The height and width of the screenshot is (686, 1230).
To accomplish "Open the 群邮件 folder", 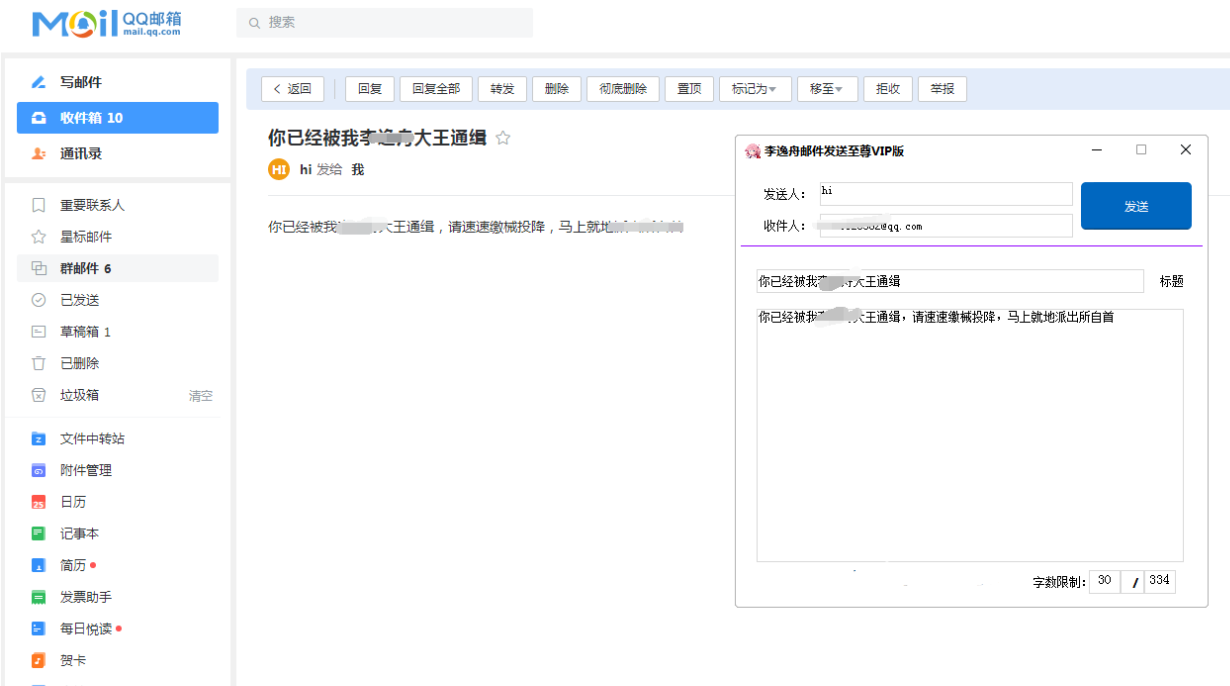I will (x=85, y=268).
